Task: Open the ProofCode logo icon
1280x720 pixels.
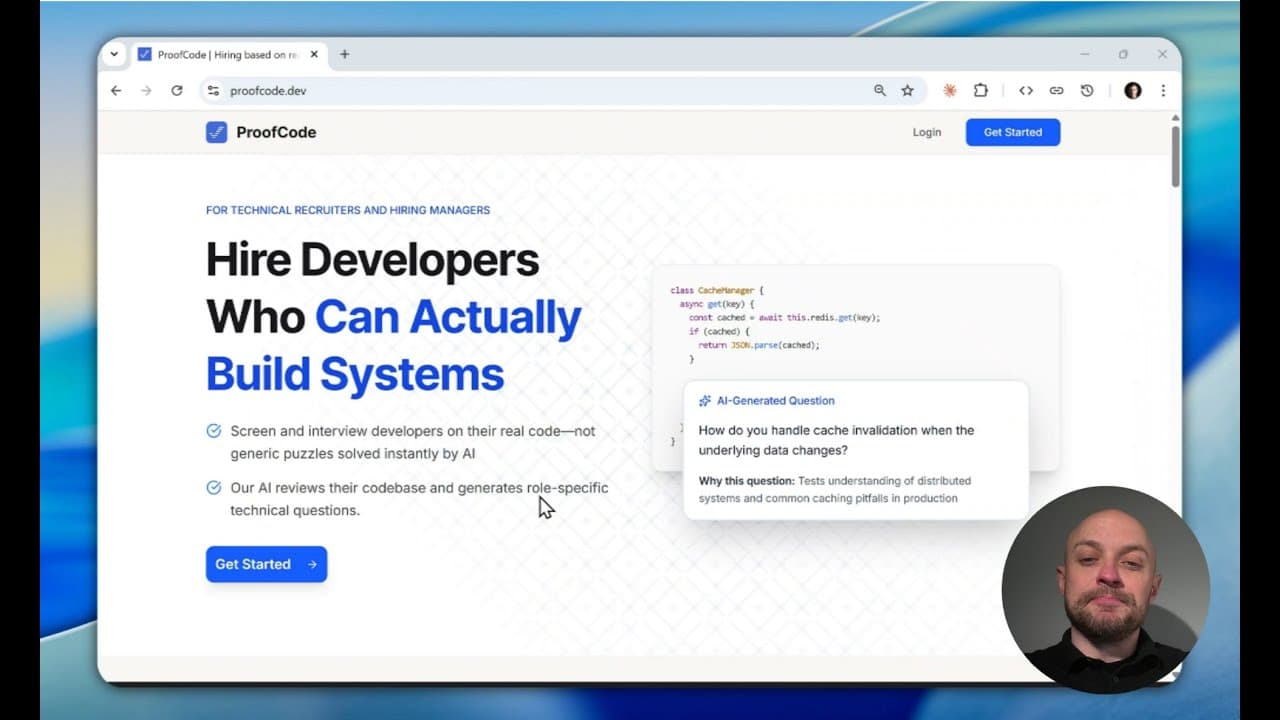Action: coord(216,131)
